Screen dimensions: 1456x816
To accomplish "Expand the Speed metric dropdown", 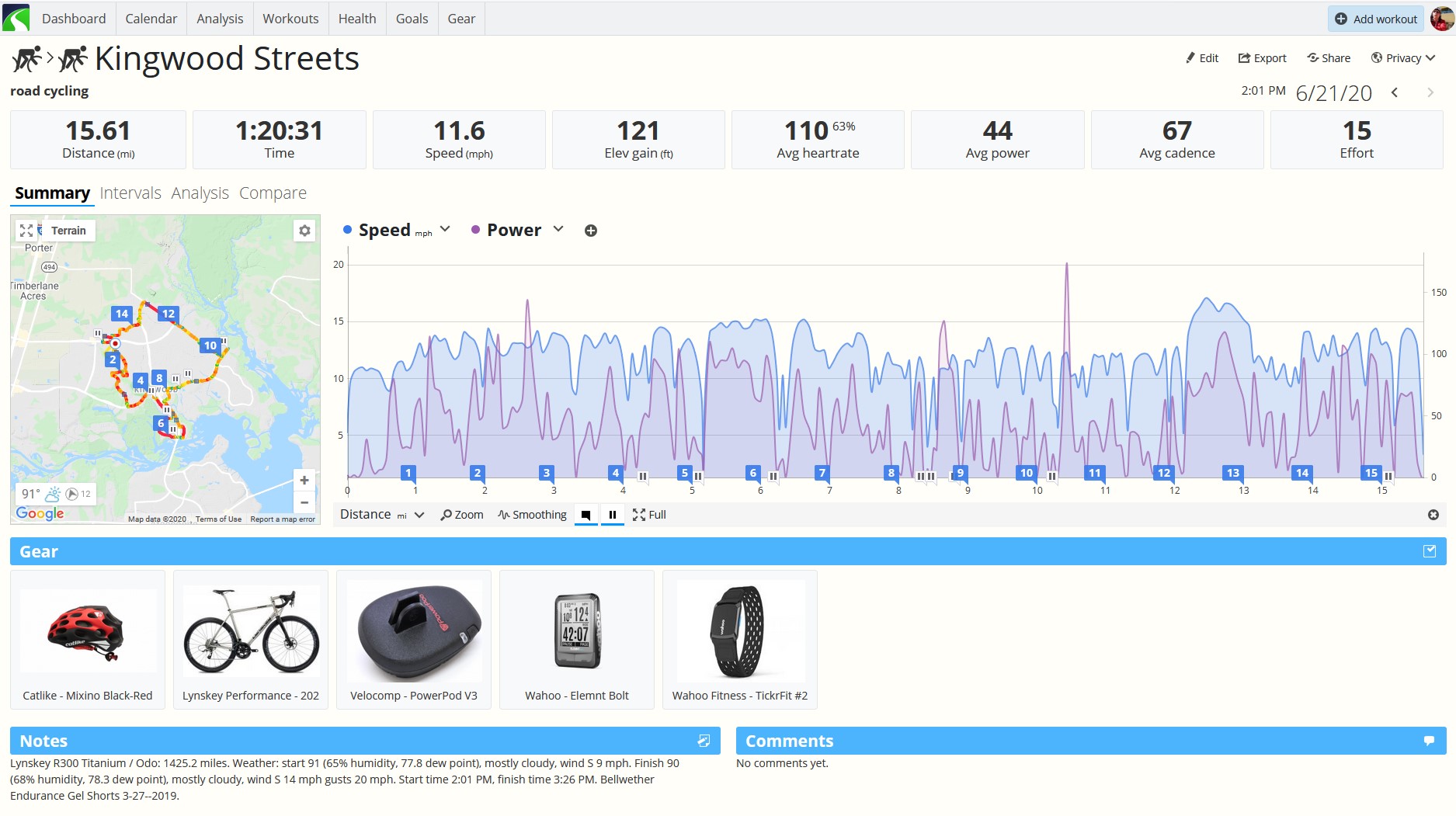I will [446, 229].
